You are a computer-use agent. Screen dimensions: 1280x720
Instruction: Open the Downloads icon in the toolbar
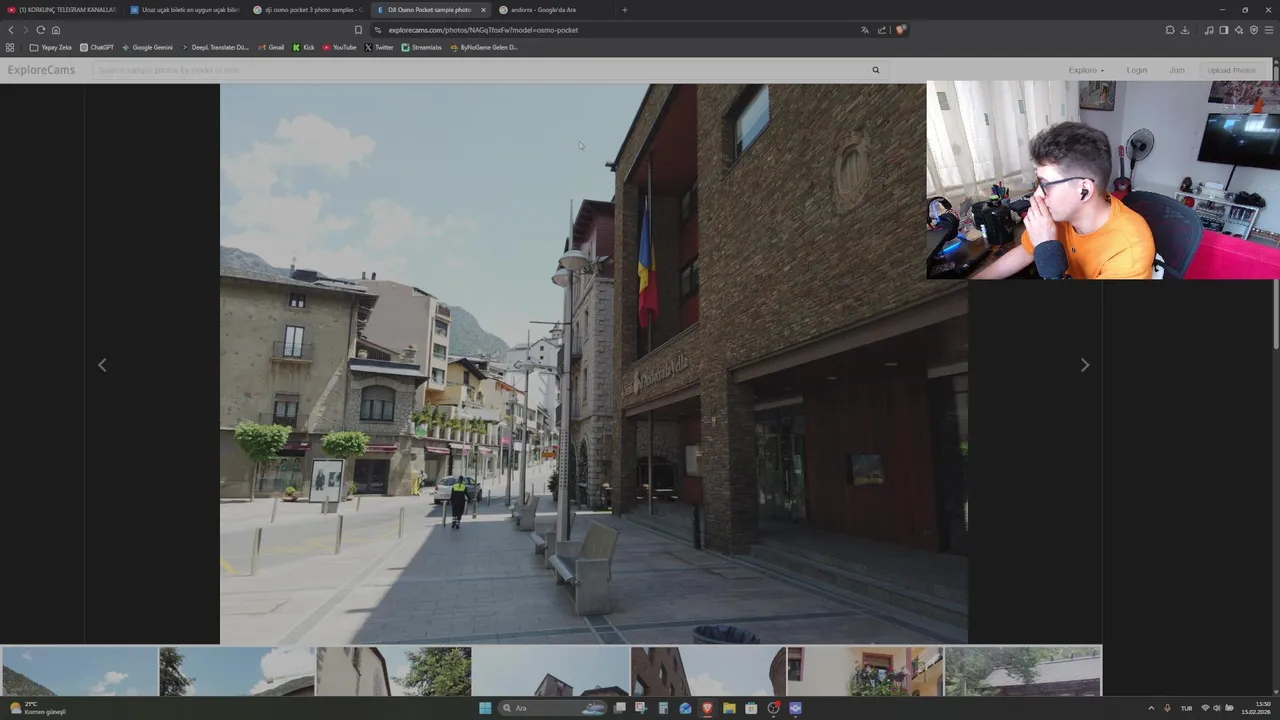point(1185,30)
